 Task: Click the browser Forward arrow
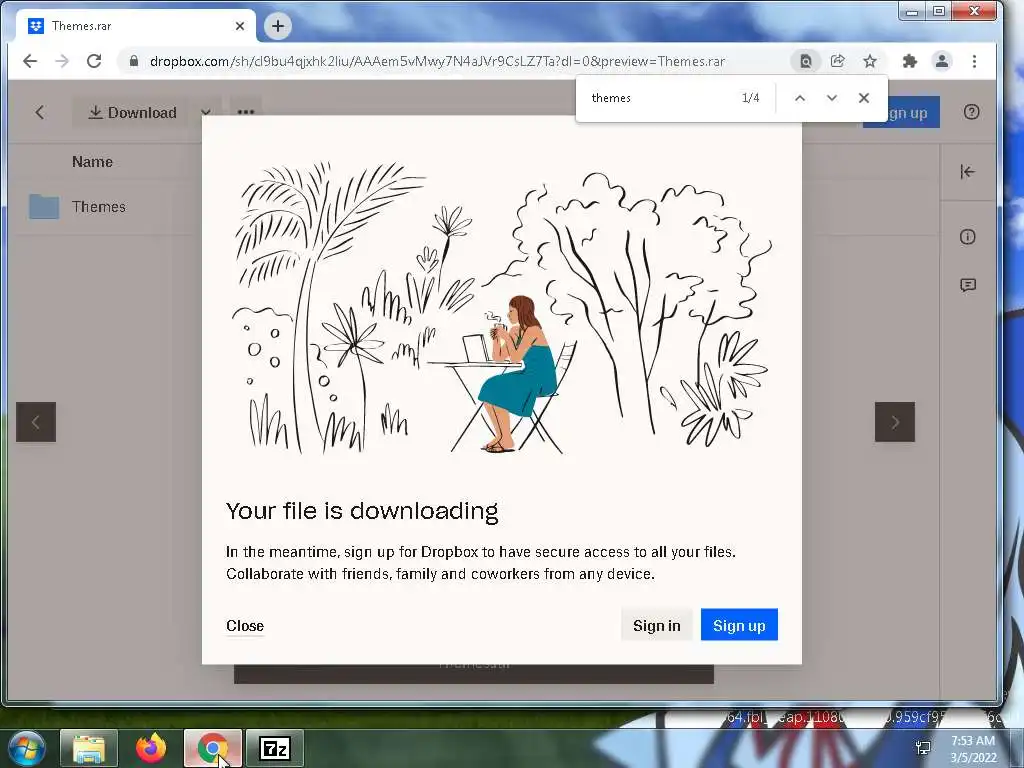(x=62, y=61)
